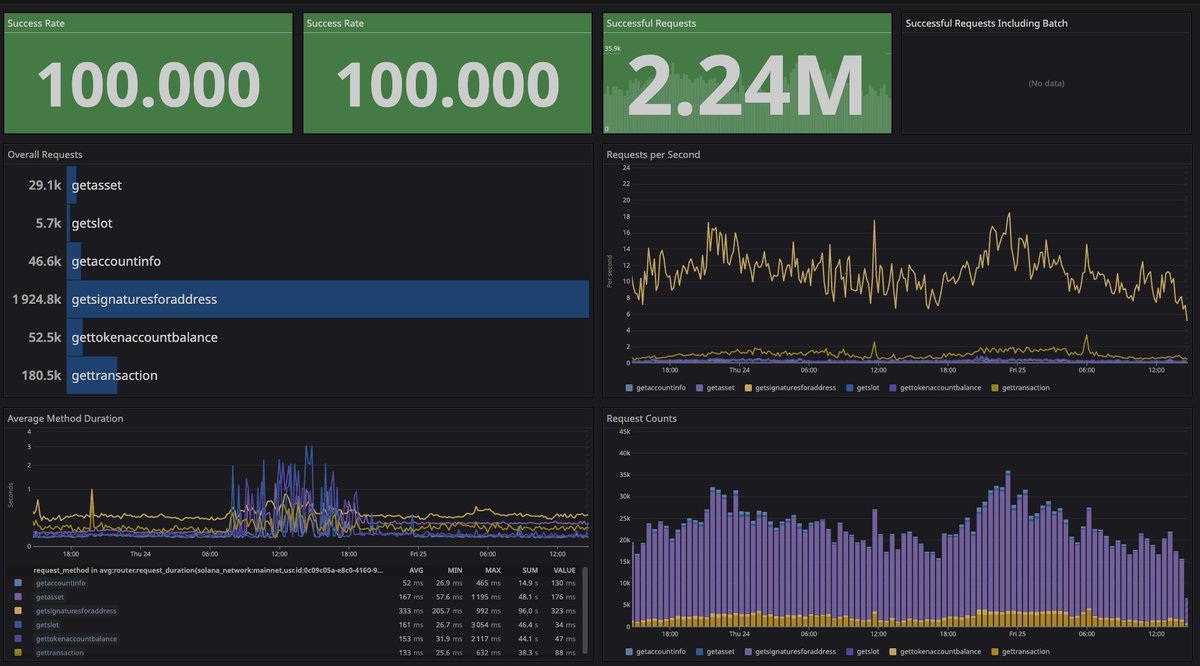Image resolution: width=1200 pixels, height=666 pixels.
Task: Click getslot color swatch in Request Counts legend
Action: point(850,653)
